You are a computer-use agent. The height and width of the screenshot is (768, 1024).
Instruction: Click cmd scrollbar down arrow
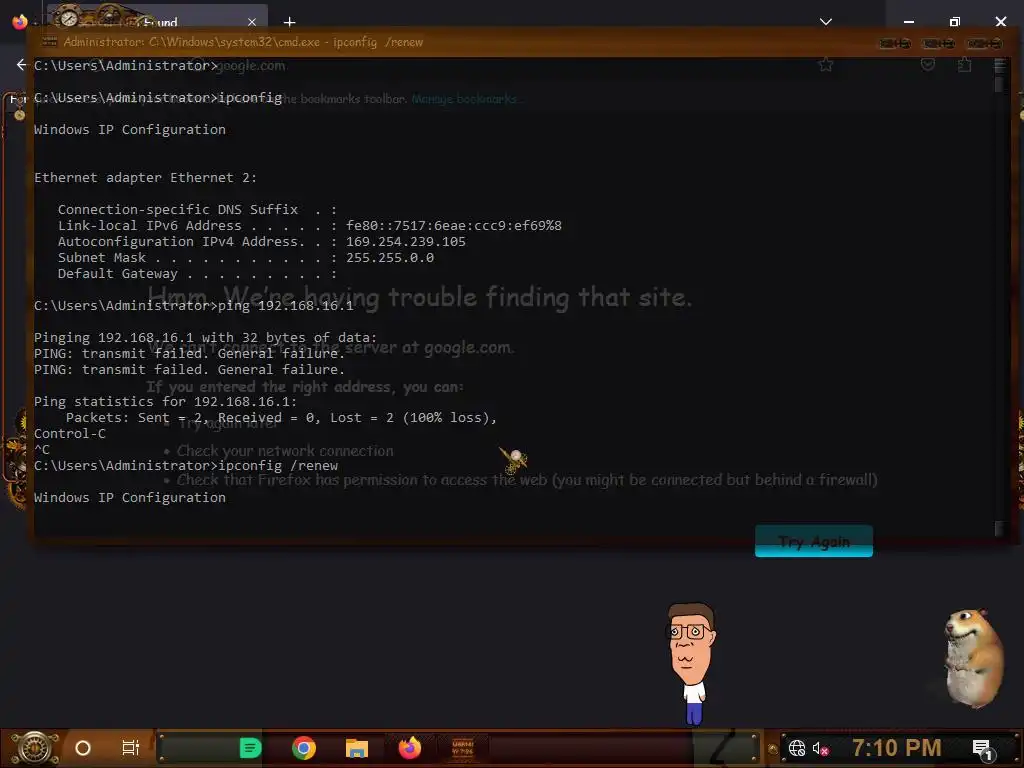point(999,528)
